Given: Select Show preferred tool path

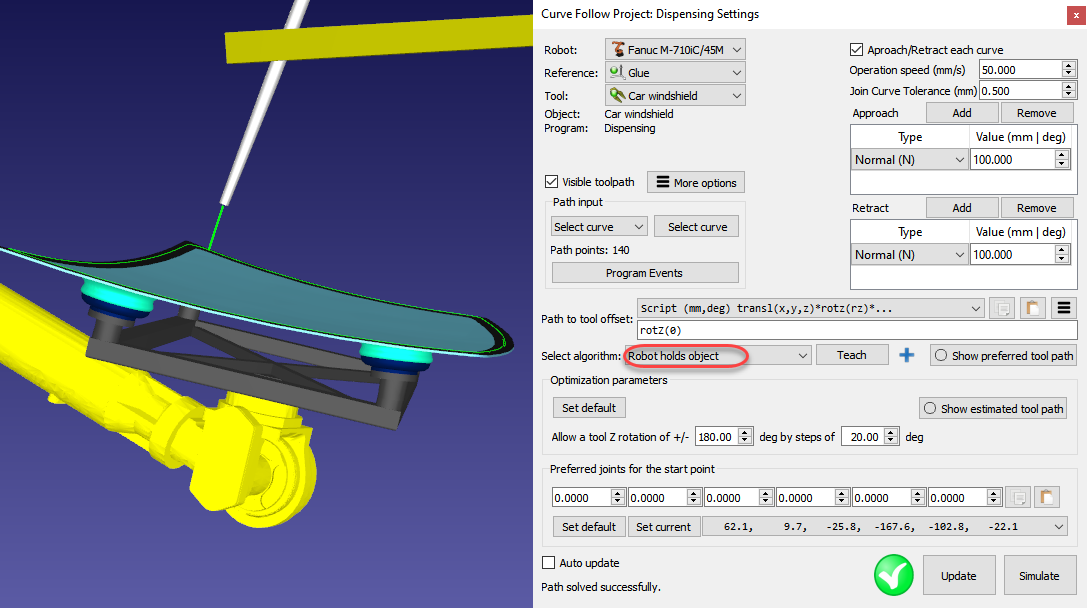Looking at the screenshot, I should [940, 354].
